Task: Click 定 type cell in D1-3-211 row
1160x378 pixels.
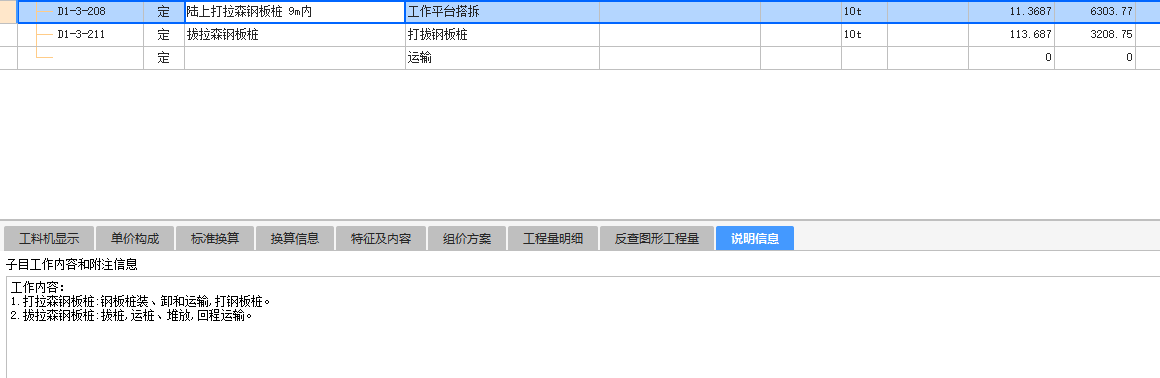Action: pos(163,35)
